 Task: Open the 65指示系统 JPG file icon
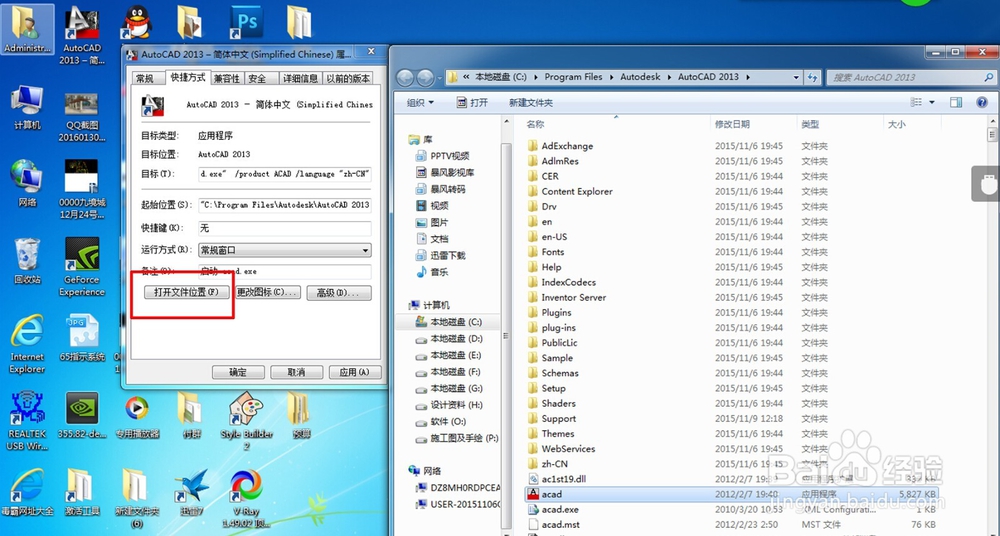tap(82, 338)
